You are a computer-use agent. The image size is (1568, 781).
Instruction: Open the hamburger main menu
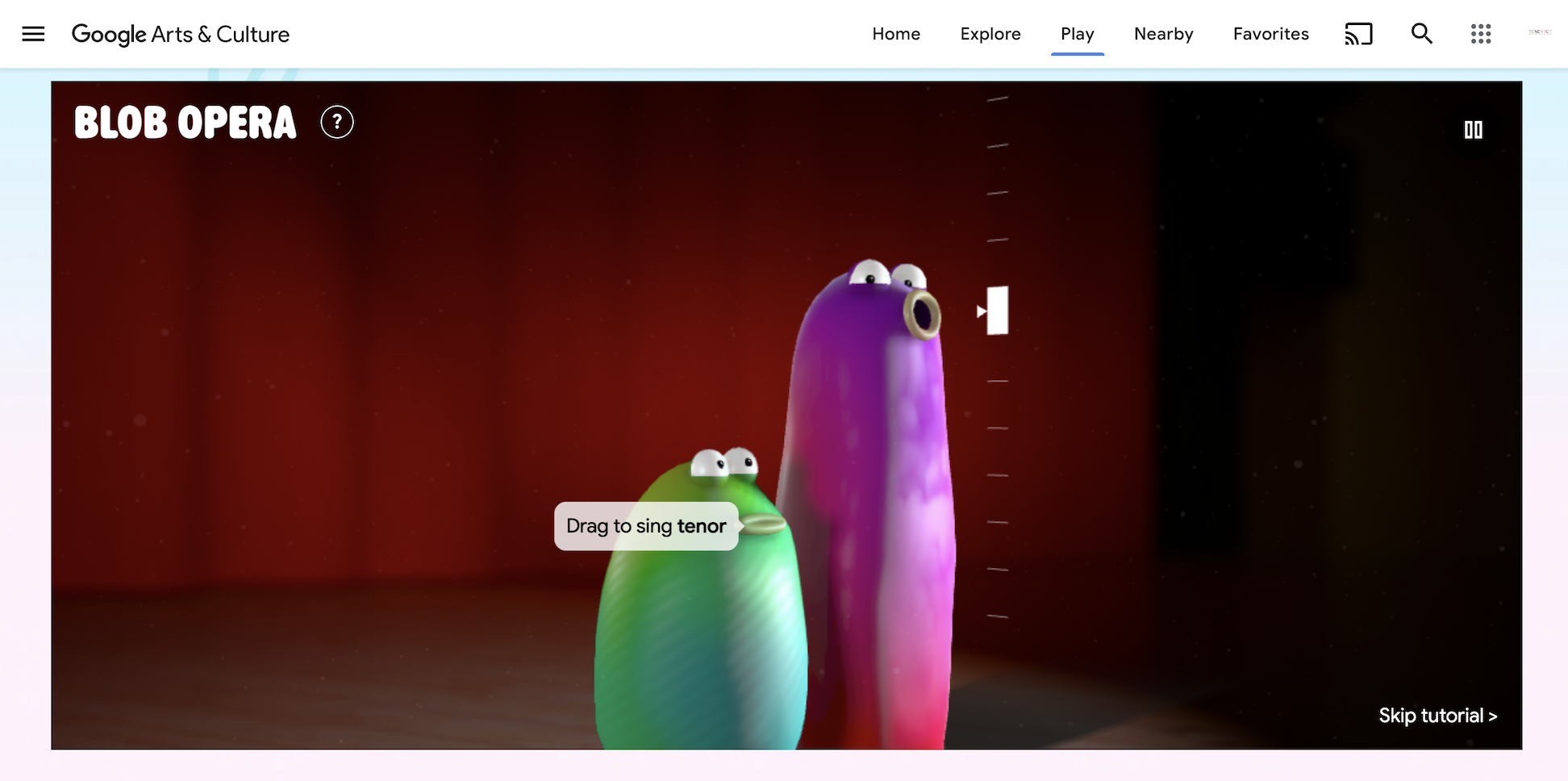[x=33, y=34]
